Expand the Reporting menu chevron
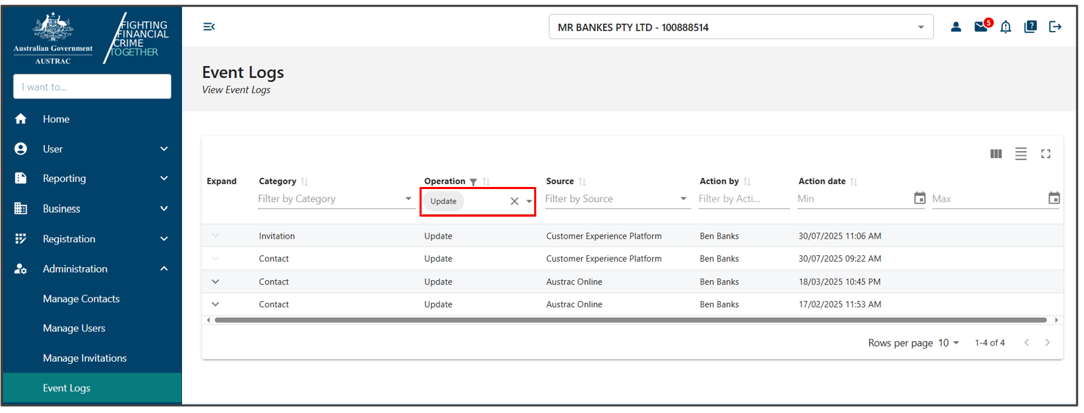The image size is (1084, 413). tap(164, 178)
